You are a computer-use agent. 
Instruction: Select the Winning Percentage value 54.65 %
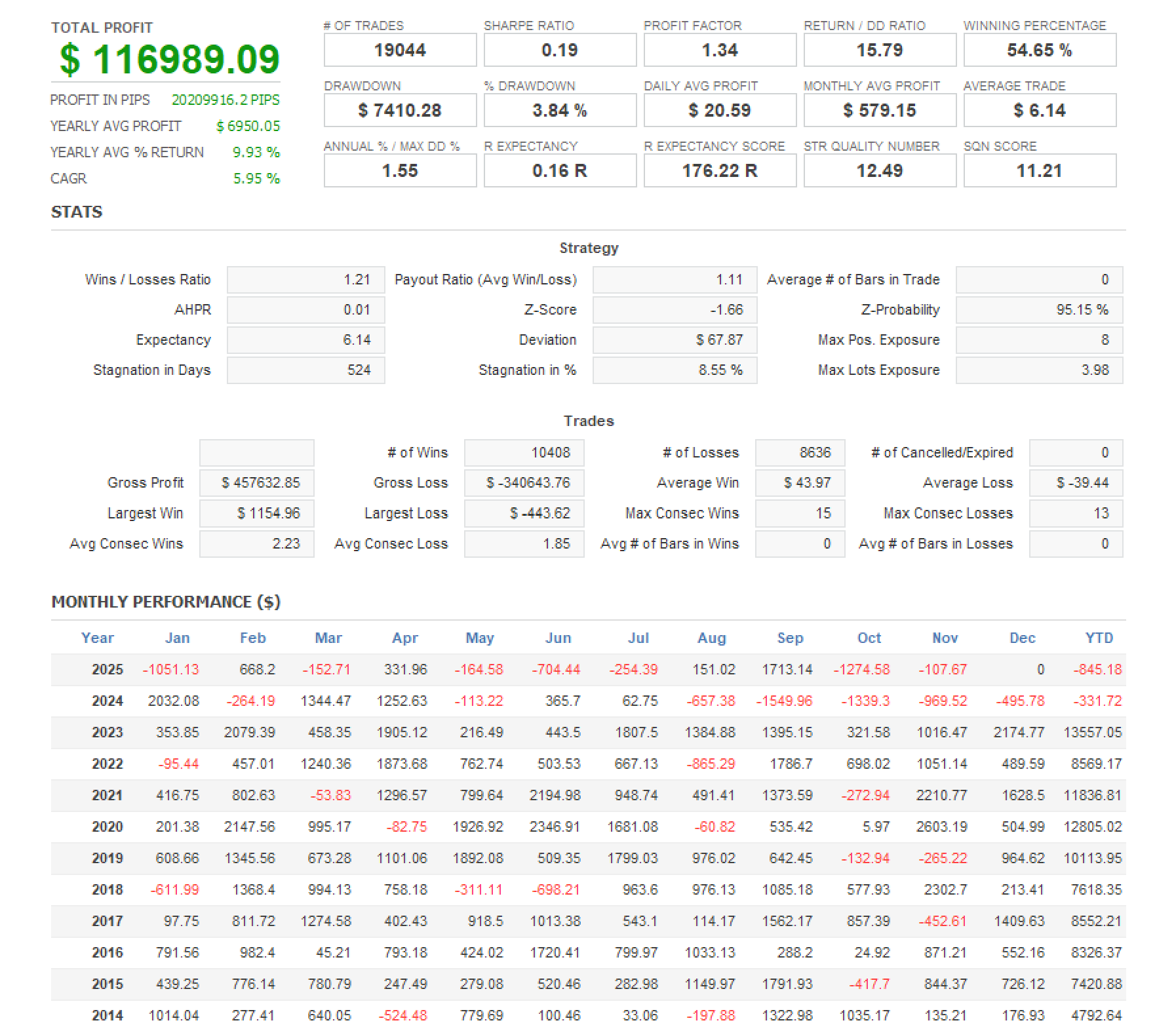[1040, 50]
